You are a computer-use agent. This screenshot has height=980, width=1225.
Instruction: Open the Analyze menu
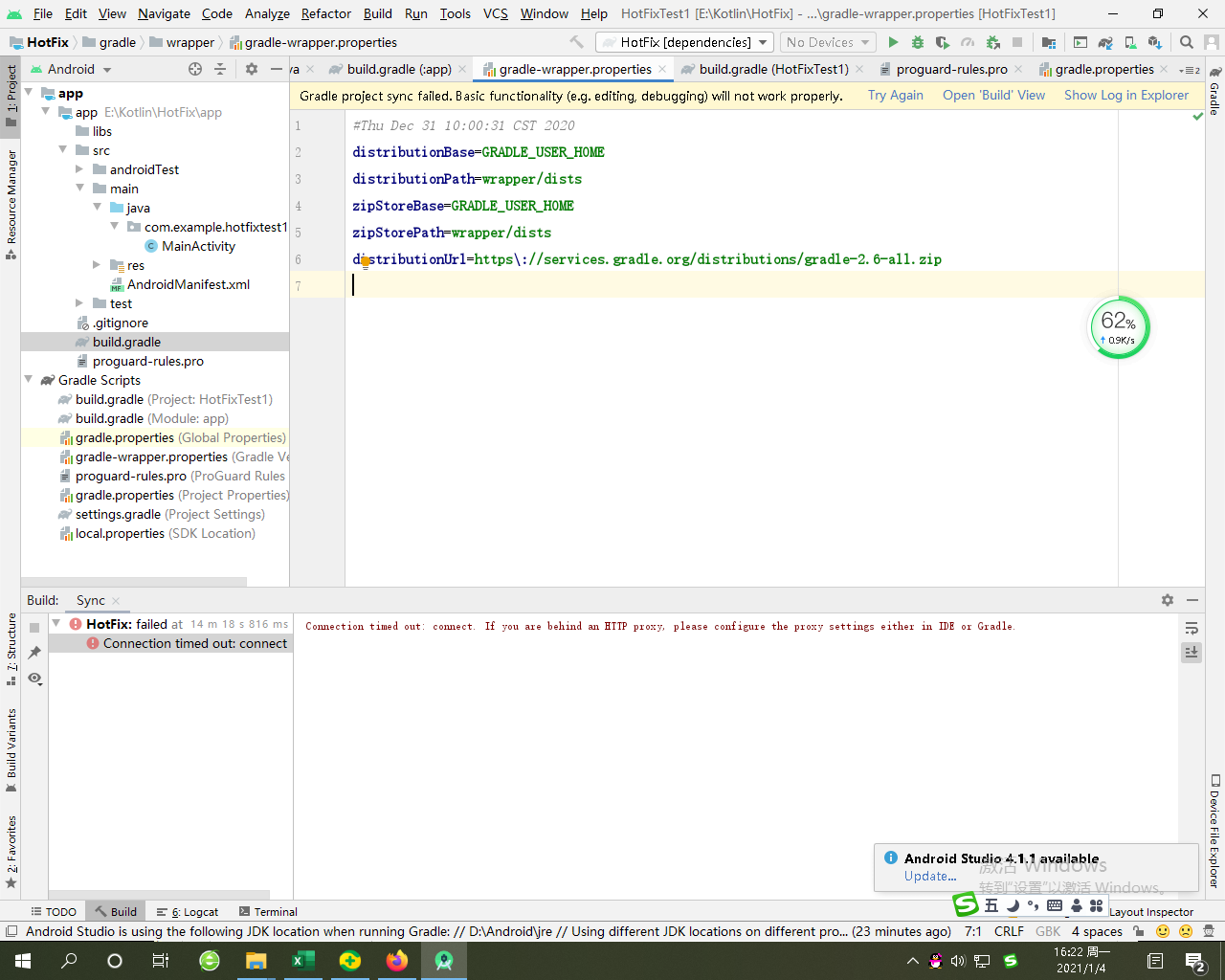(x=267, y=13)
